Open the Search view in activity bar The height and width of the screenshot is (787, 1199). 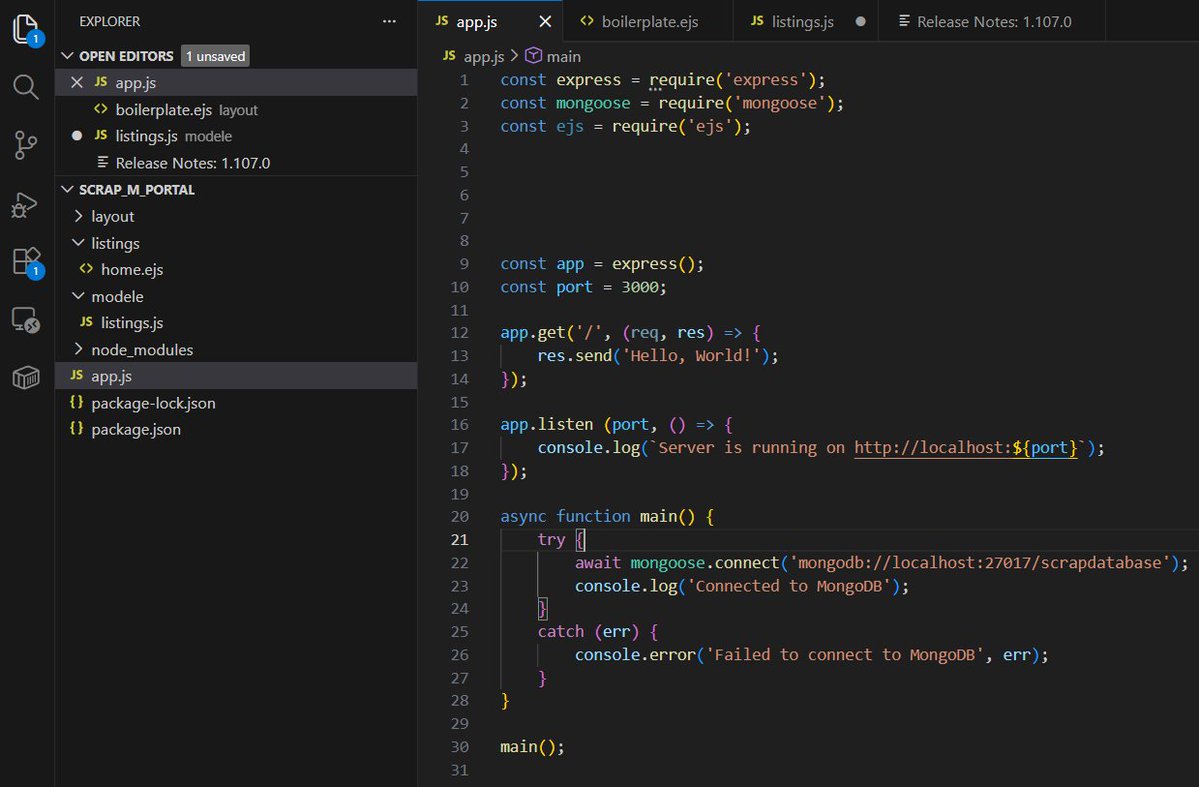[x=26, y=86]
